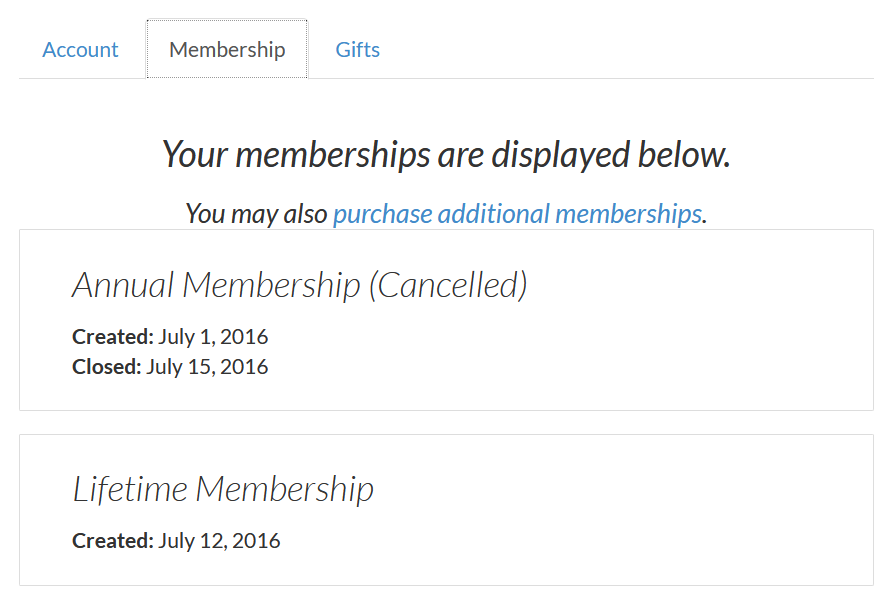Click the Lifetime Membership heading
The height and width of the screenshot is (600, 894).
[223, 489]
